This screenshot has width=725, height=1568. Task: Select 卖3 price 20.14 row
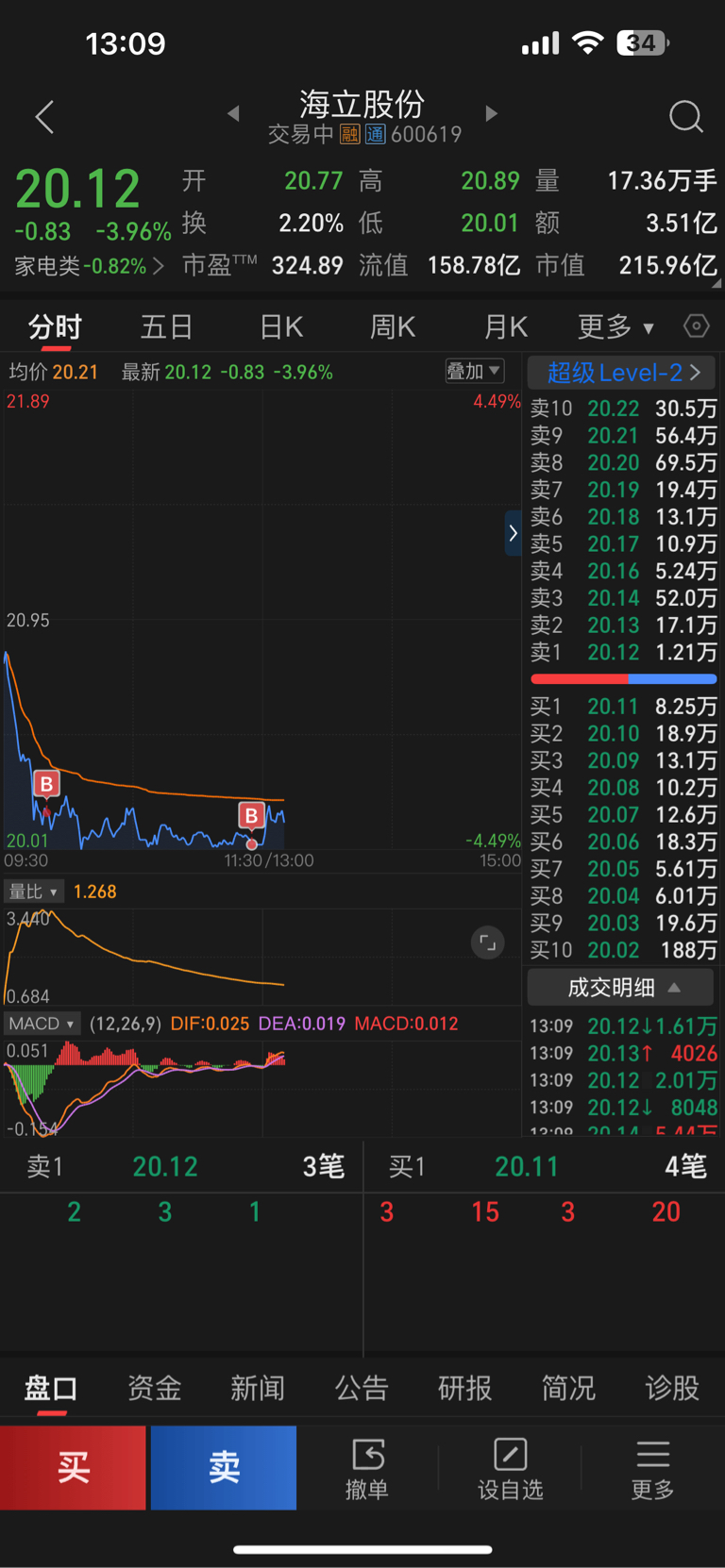pos(623,598)
